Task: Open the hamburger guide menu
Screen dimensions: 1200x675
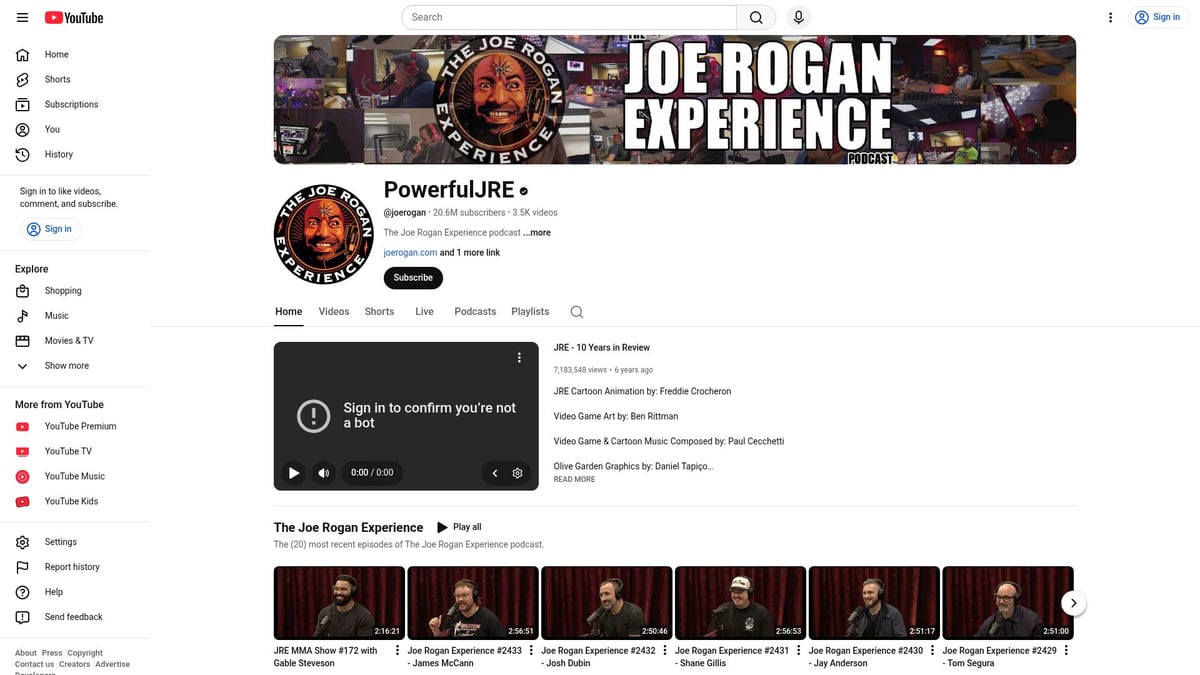Action: point(22,17)
